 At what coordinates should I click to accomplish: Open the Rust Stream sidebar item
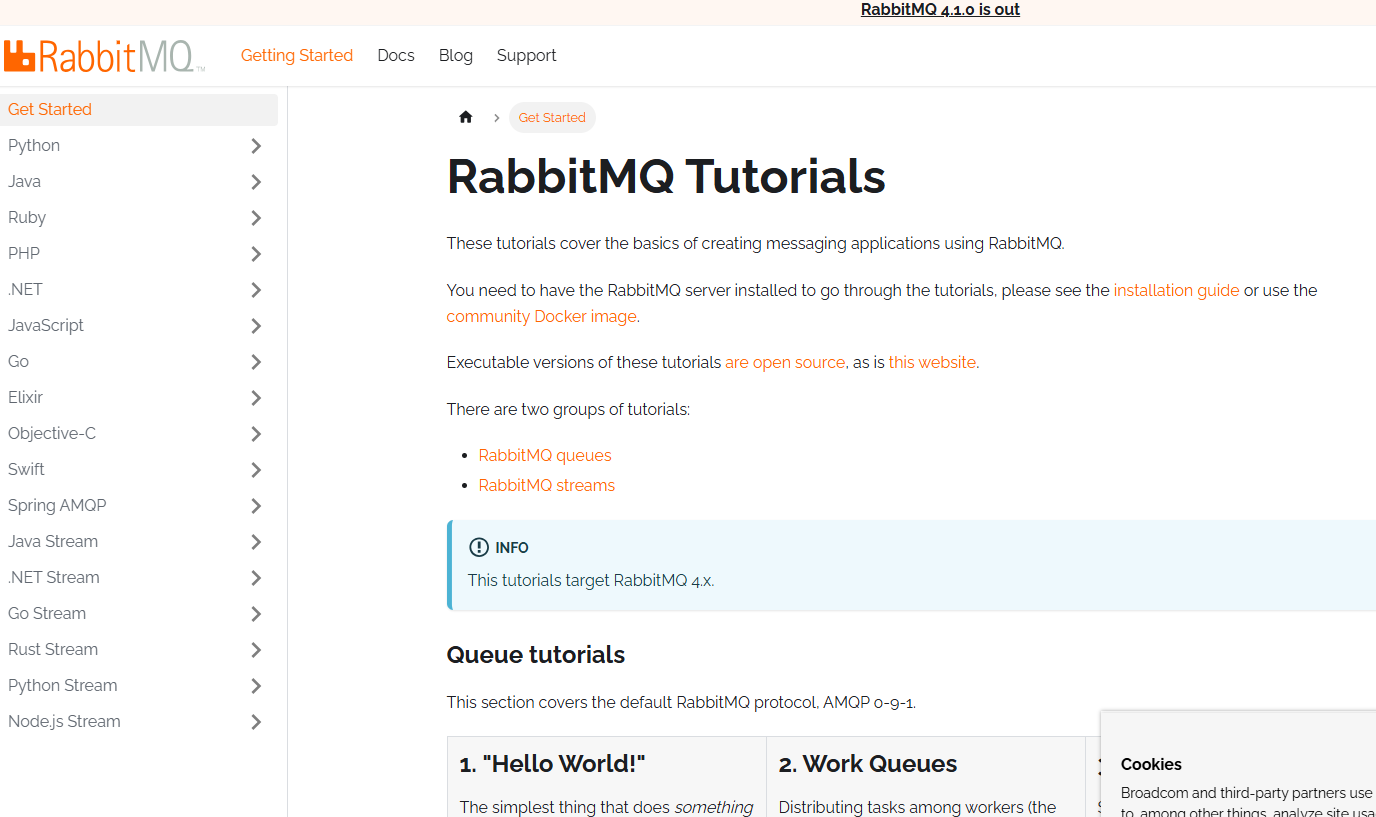53,650
